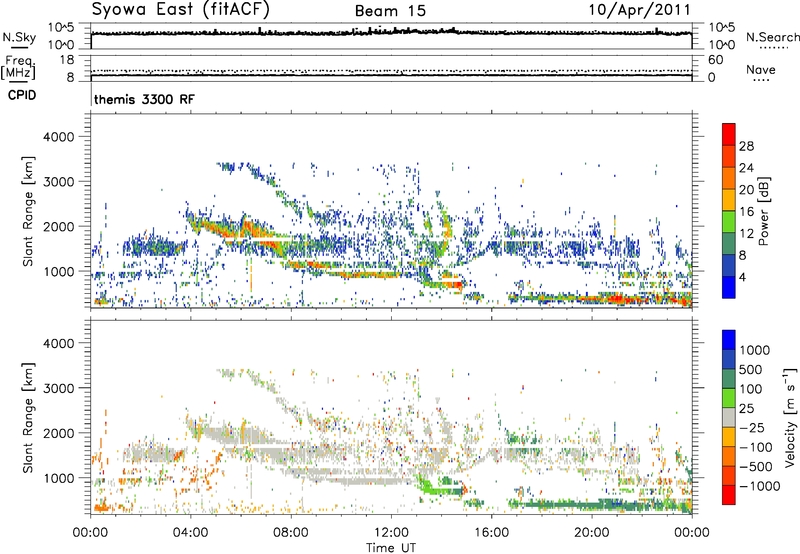
Task: Click the 16 label on power colorbar
Action: 746,212
